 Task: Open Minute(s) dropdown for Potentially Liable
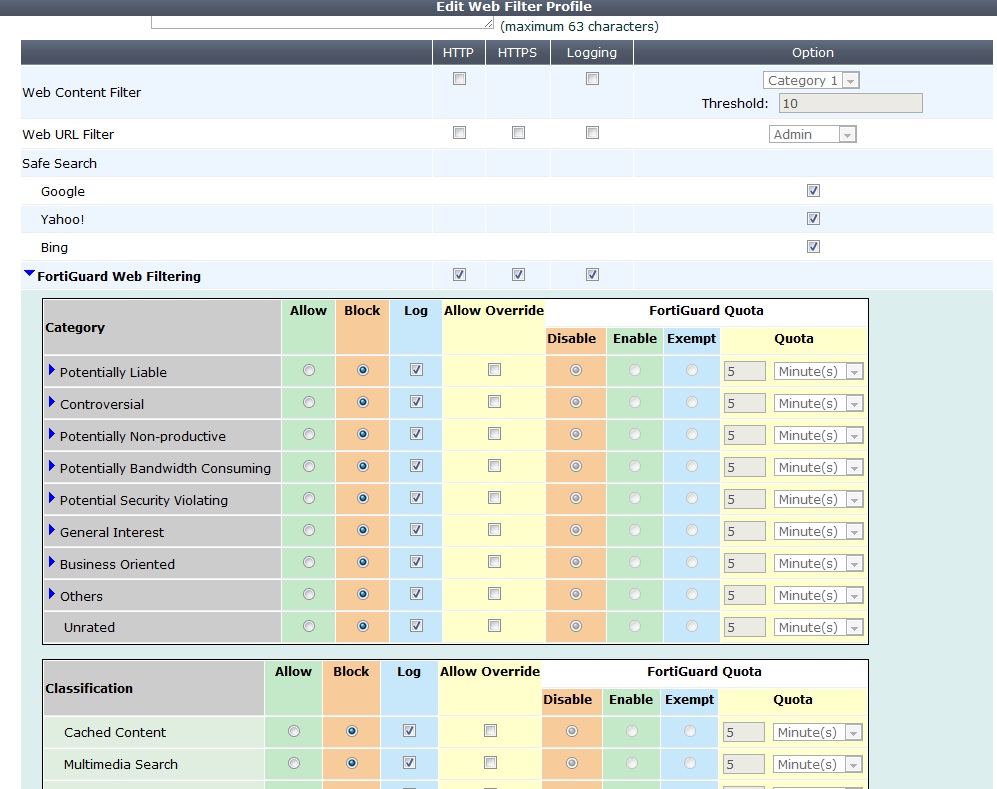[x=819, y=372]
